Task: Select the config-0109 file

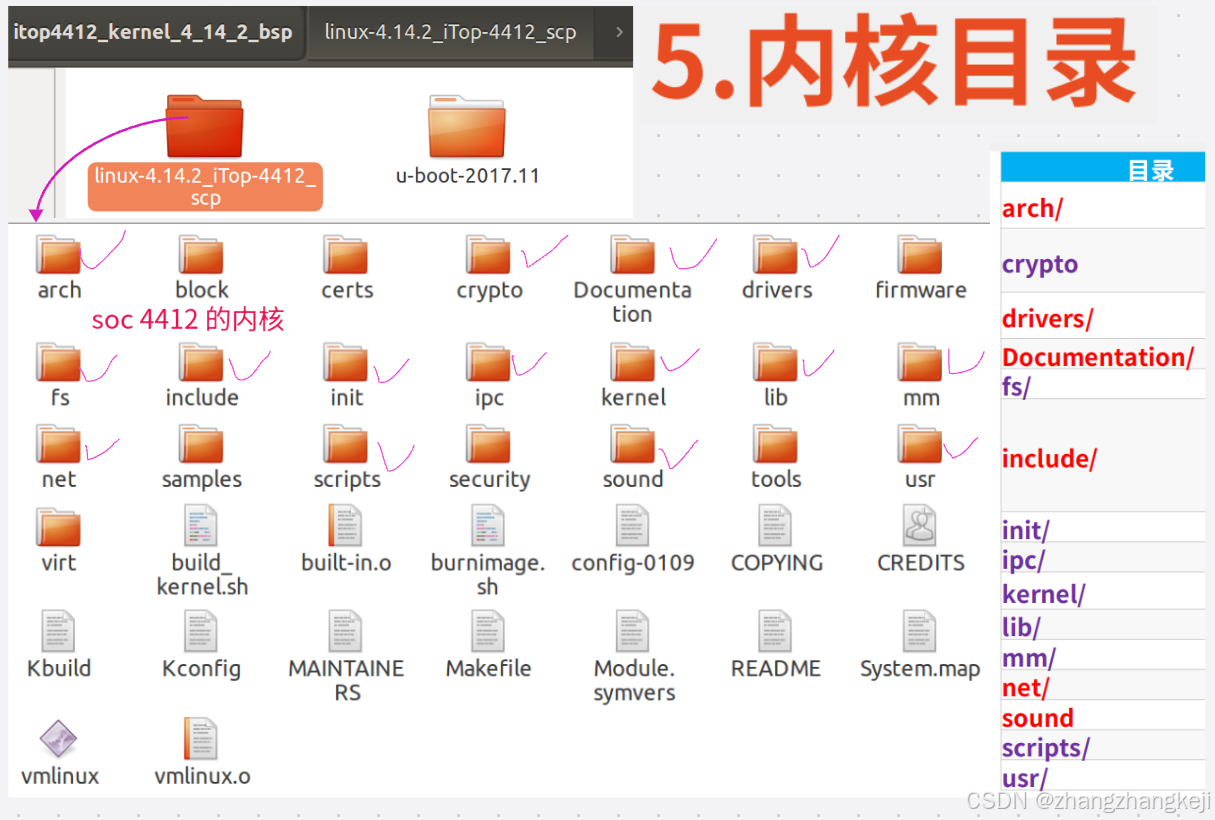Action: [x=632, y=526]
